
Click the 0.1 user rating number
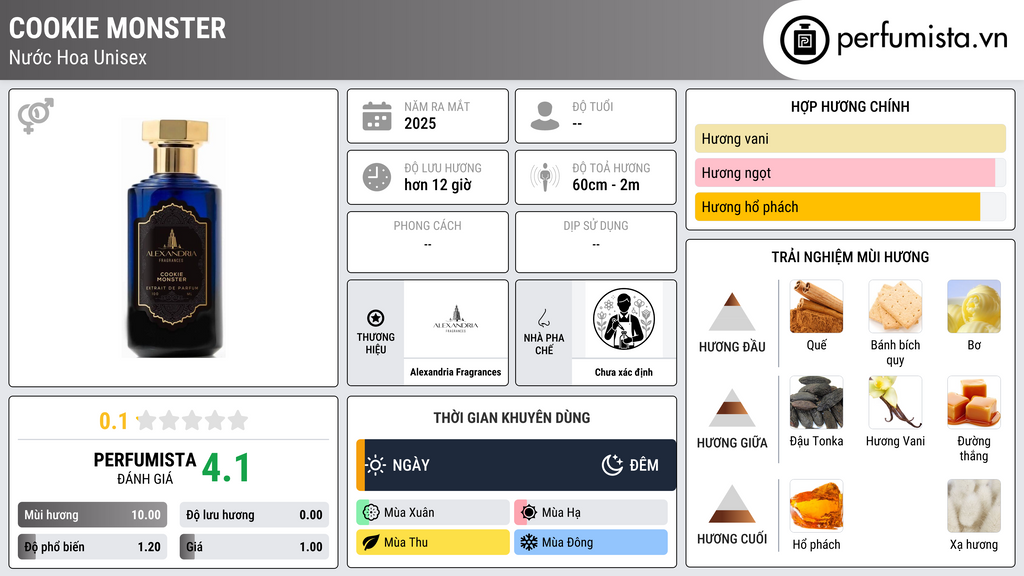click(x=113, y=421)
